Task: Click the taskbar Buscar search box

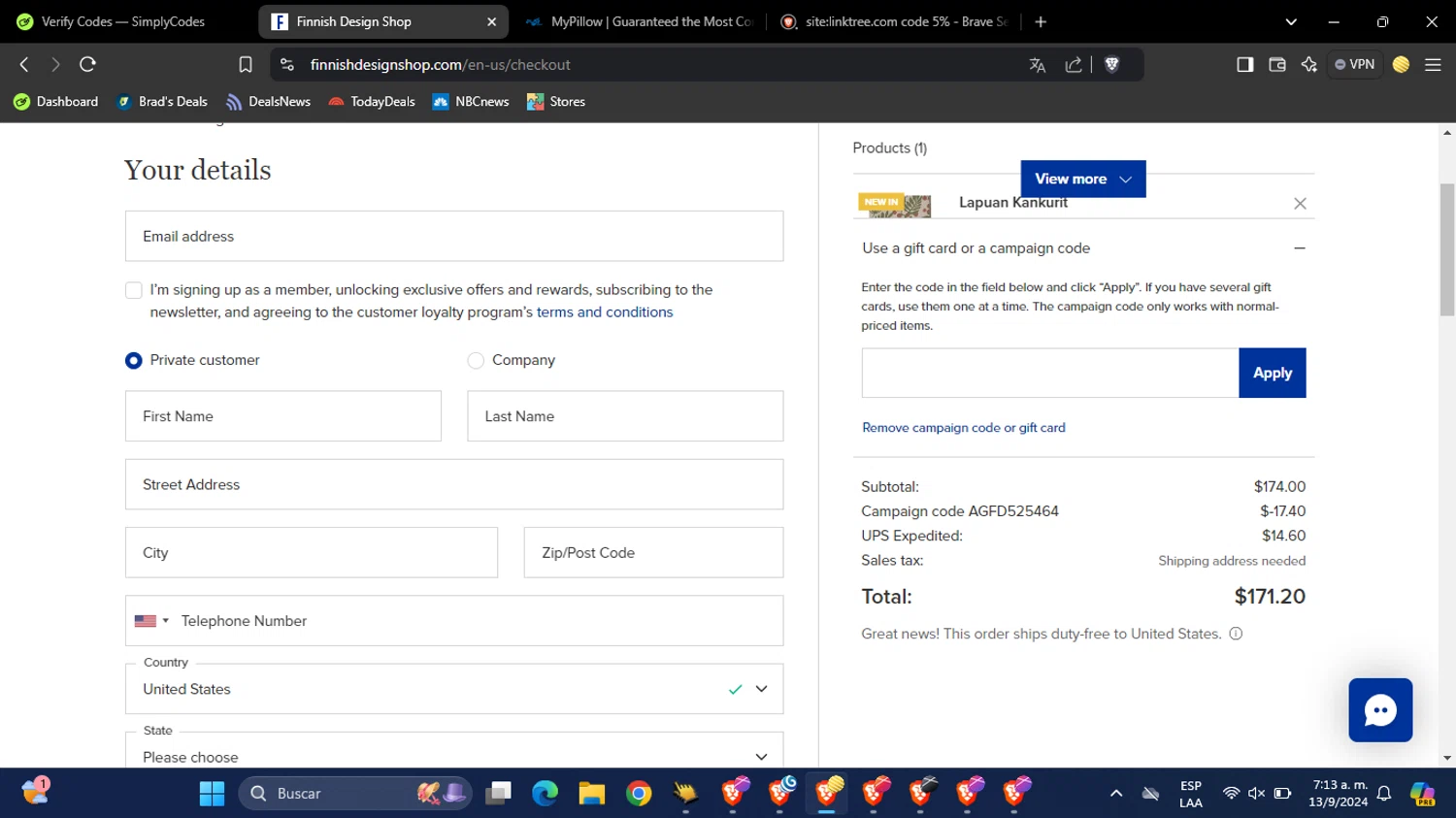Action: [x=355, y=794]
